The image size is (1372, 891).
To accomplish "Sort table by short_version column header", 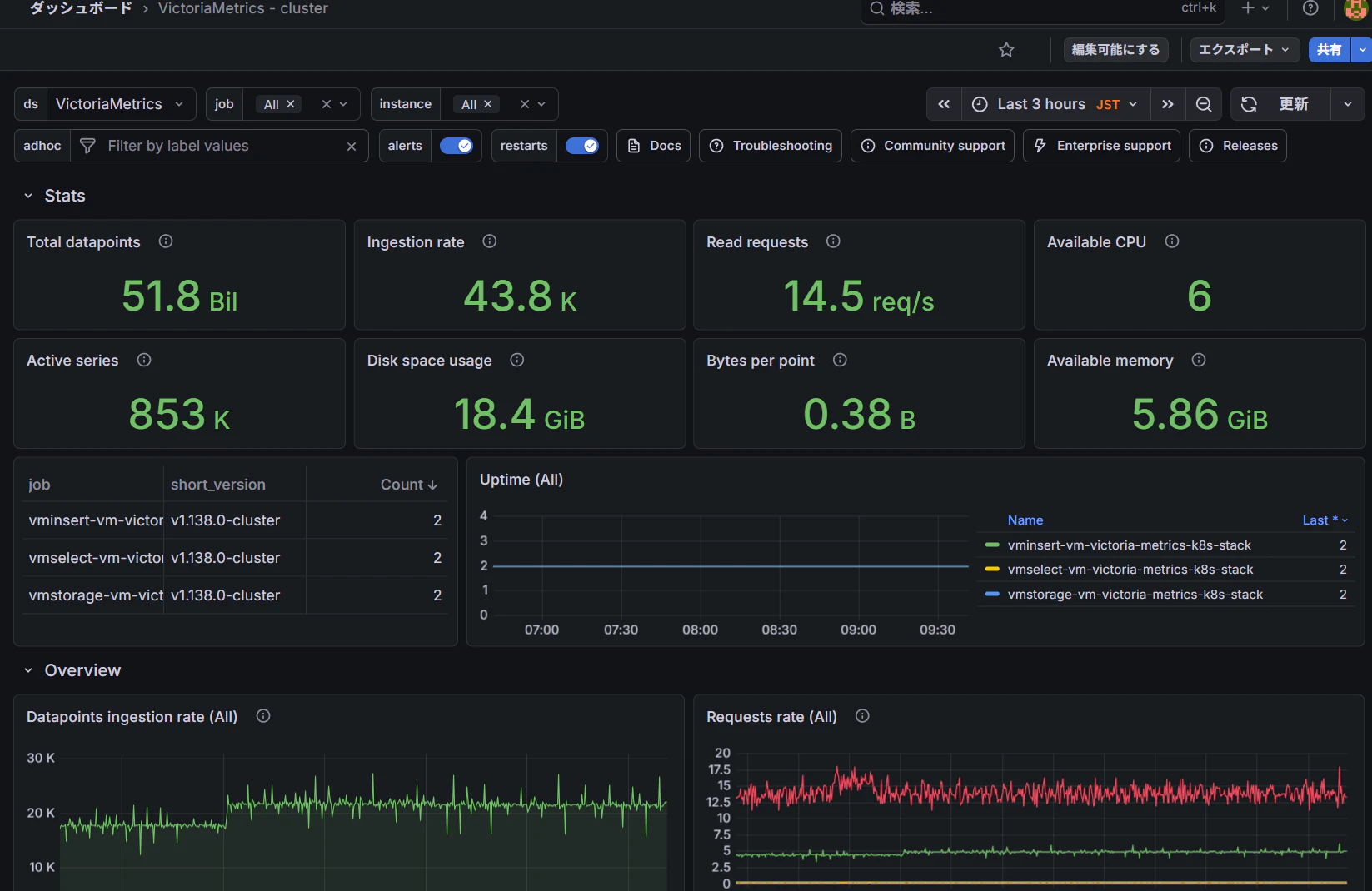I will (218, 485).
